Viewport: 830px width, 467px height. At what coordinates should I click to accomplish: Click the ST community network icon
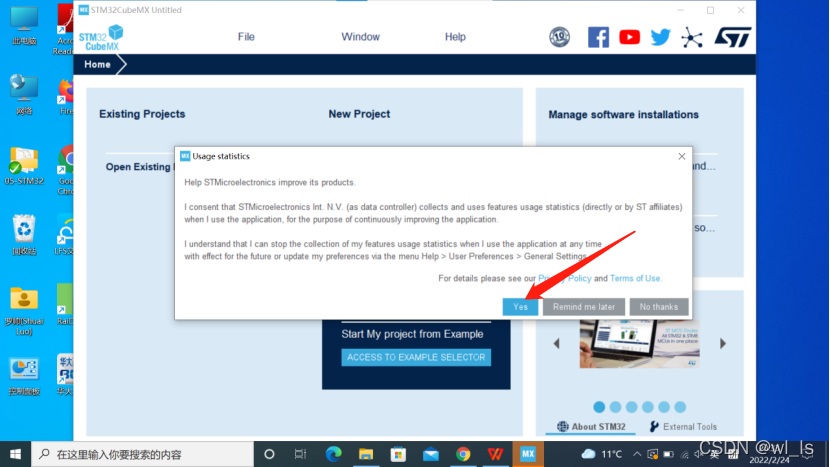coord(692,37)
